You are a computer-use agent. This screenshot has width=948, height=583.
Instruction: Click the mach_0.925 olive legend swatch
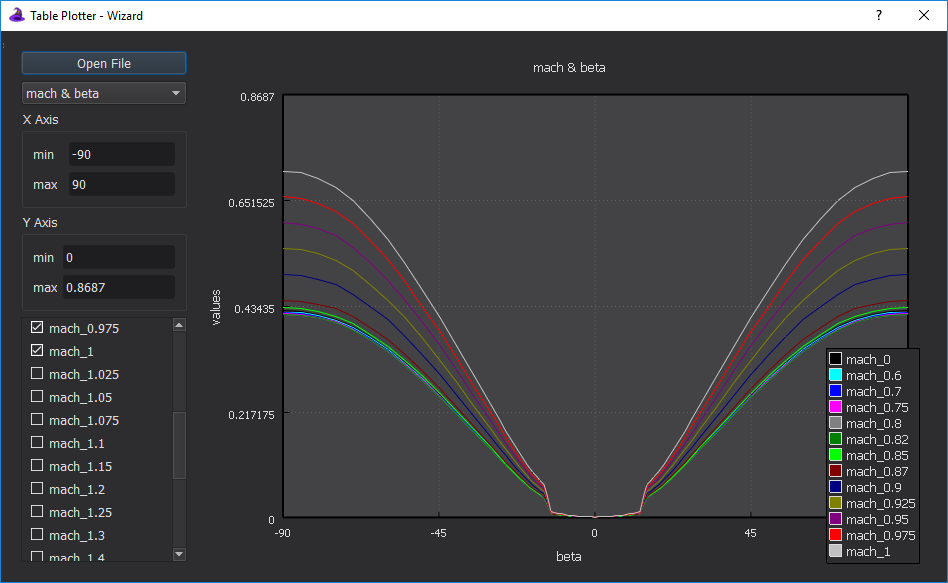tap(835, 503)
